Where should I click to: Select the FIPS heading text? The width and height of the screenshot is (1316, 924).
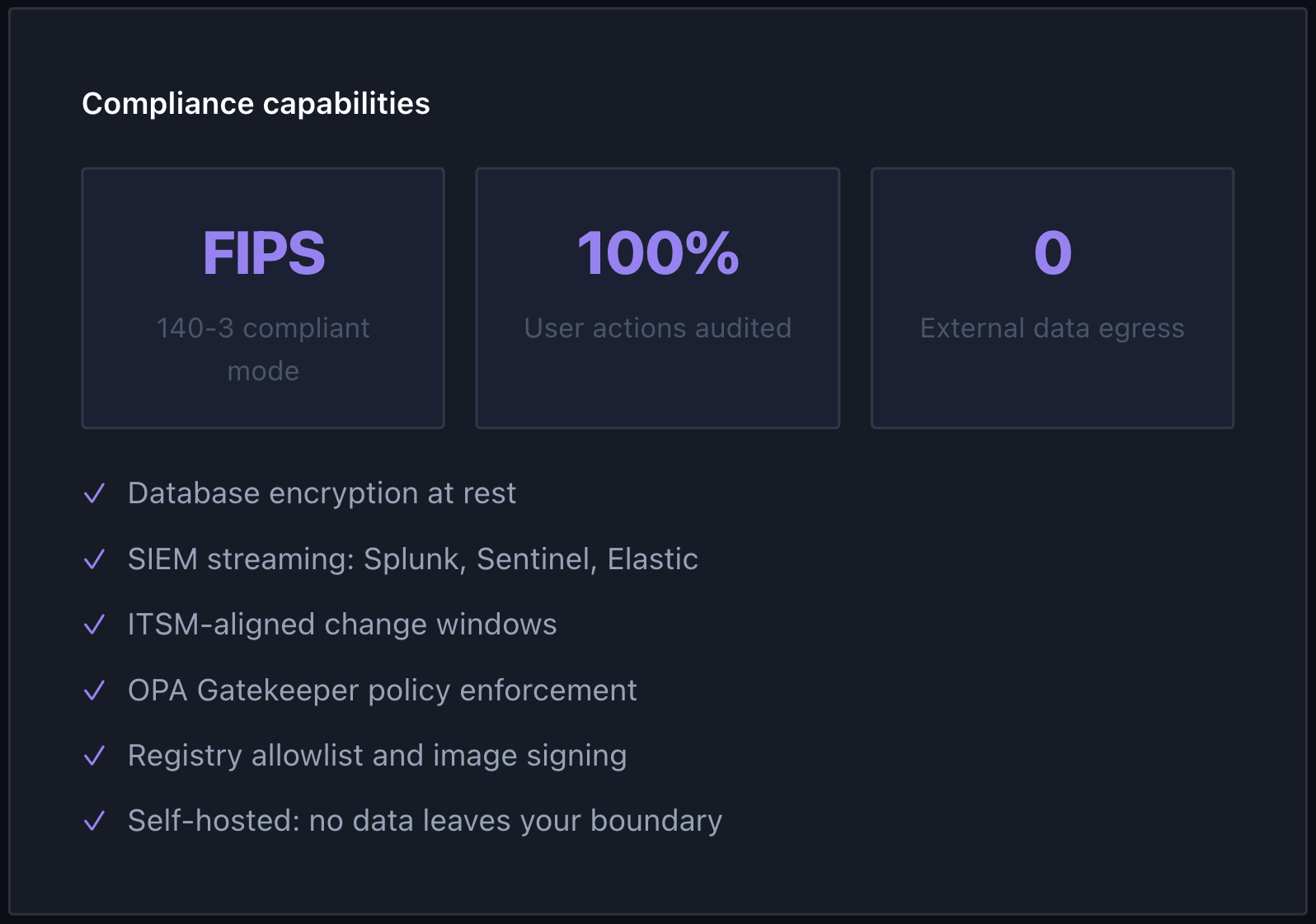[264, 252]
